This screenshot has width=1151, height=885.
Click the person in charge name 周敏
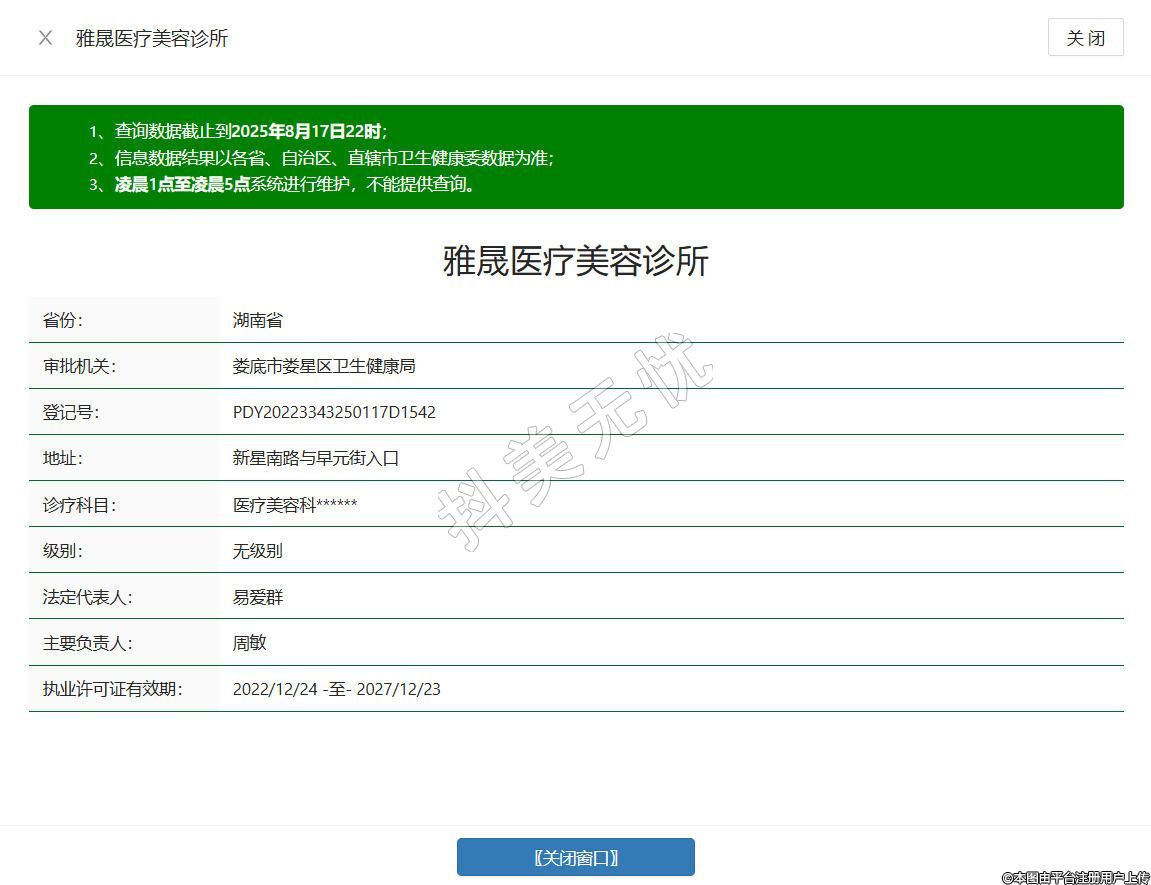250,643
